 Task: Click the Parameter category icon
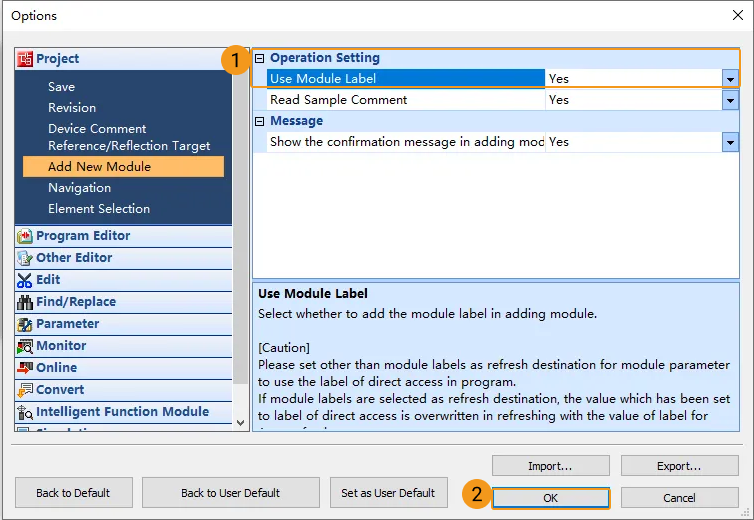(x=25, y=324)
